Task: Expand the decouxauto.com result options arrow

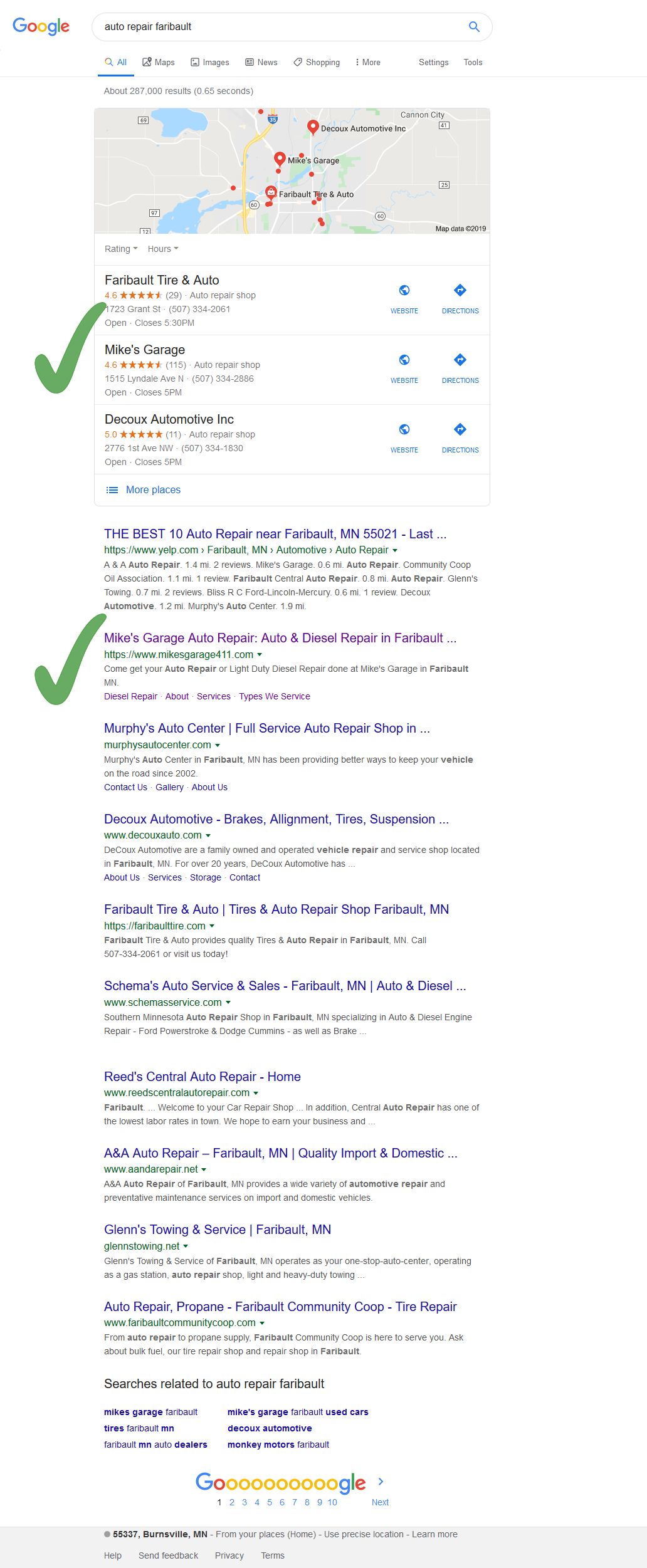Action: [208, 835]
